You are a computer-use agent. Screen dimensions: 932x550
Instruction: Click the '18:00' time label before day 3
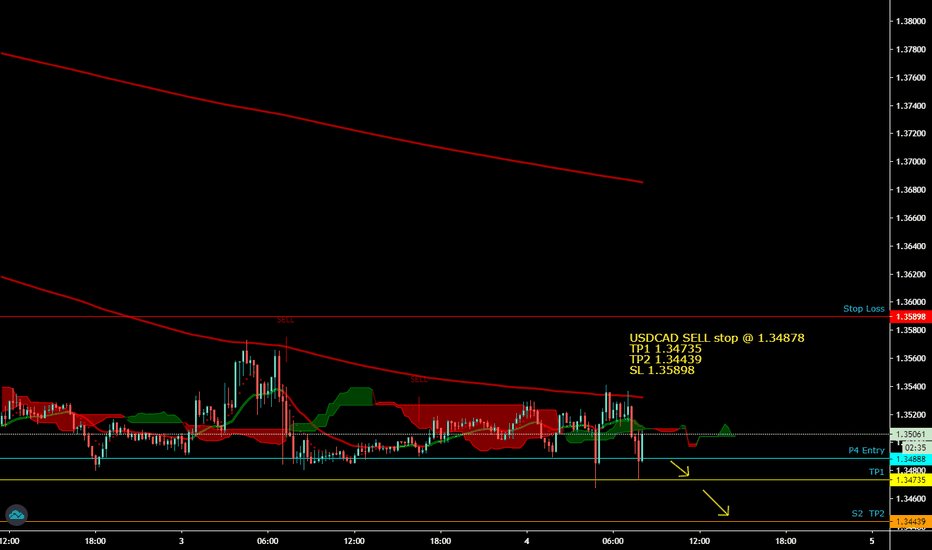95,541
